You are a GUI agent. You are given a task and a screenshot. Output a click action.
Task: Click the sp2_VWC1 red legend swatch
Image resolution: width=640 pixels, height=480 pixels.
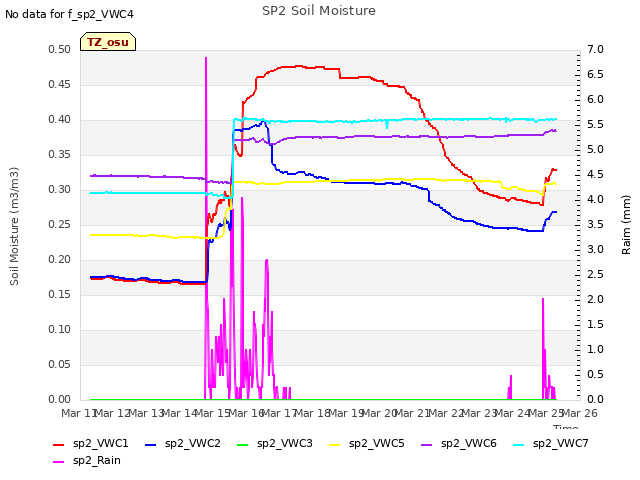pos(59,444)
